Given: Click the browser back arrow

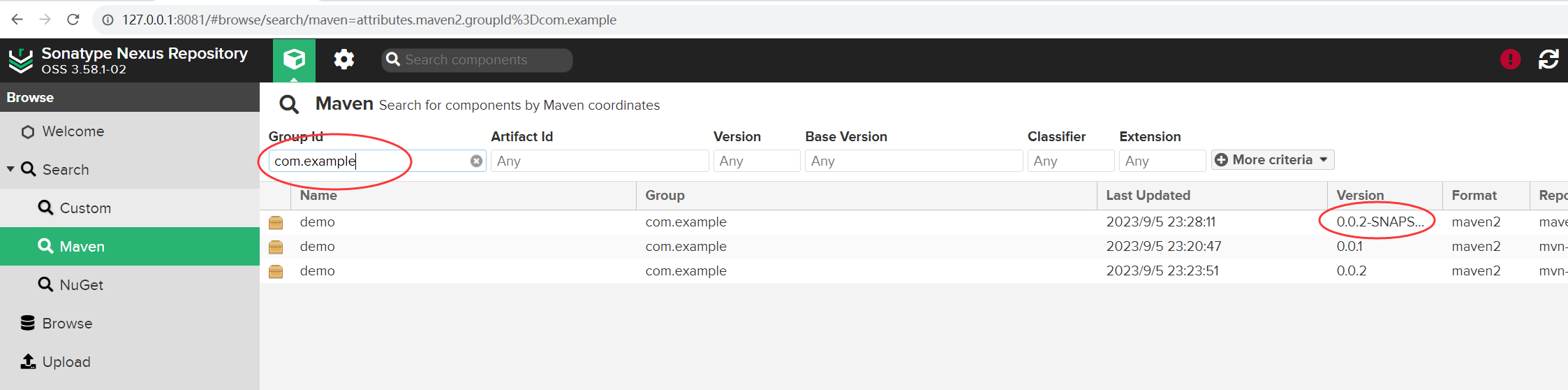Looking at the screenshot, I should (17, 20).
